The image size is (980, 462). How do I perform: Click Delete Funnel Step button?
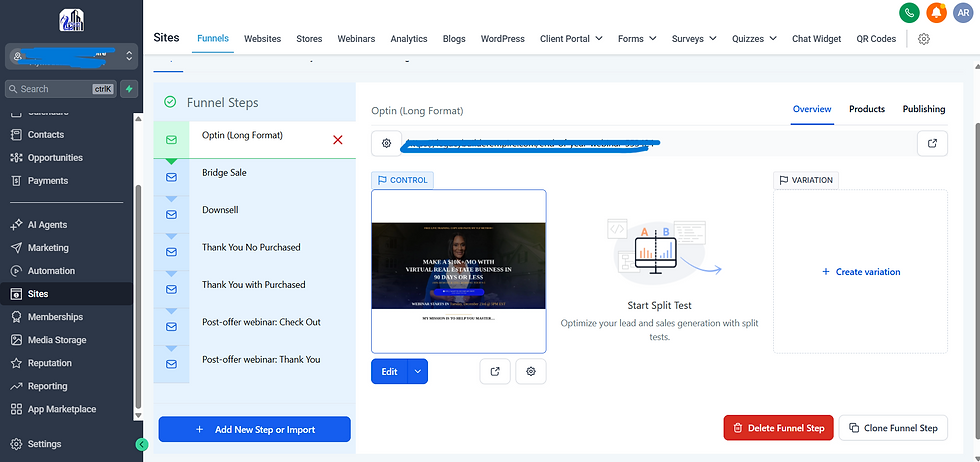[x=778, y=428]
